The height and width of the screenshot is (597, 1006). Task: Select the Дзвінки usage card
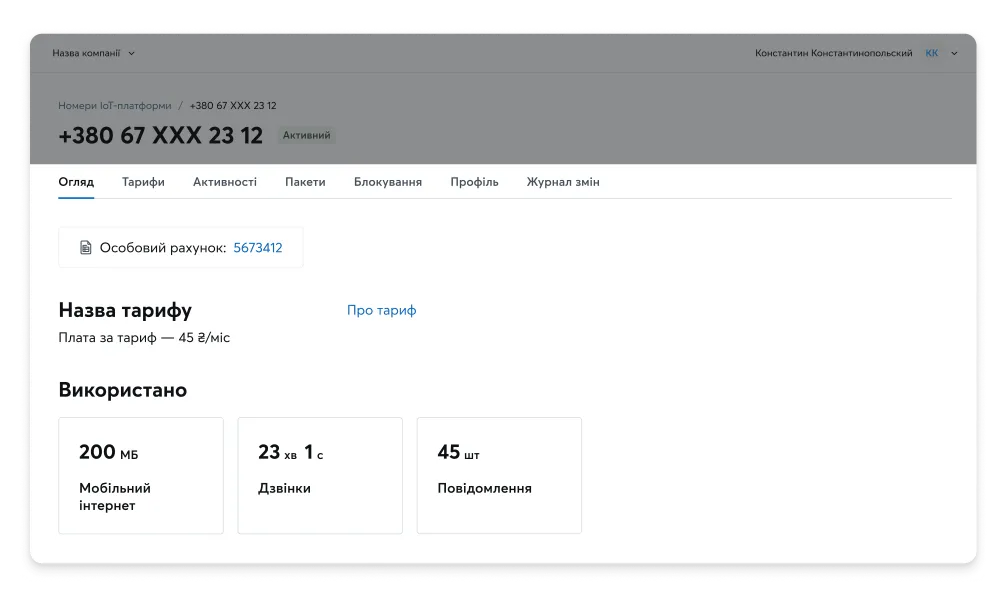click(320, 475)
